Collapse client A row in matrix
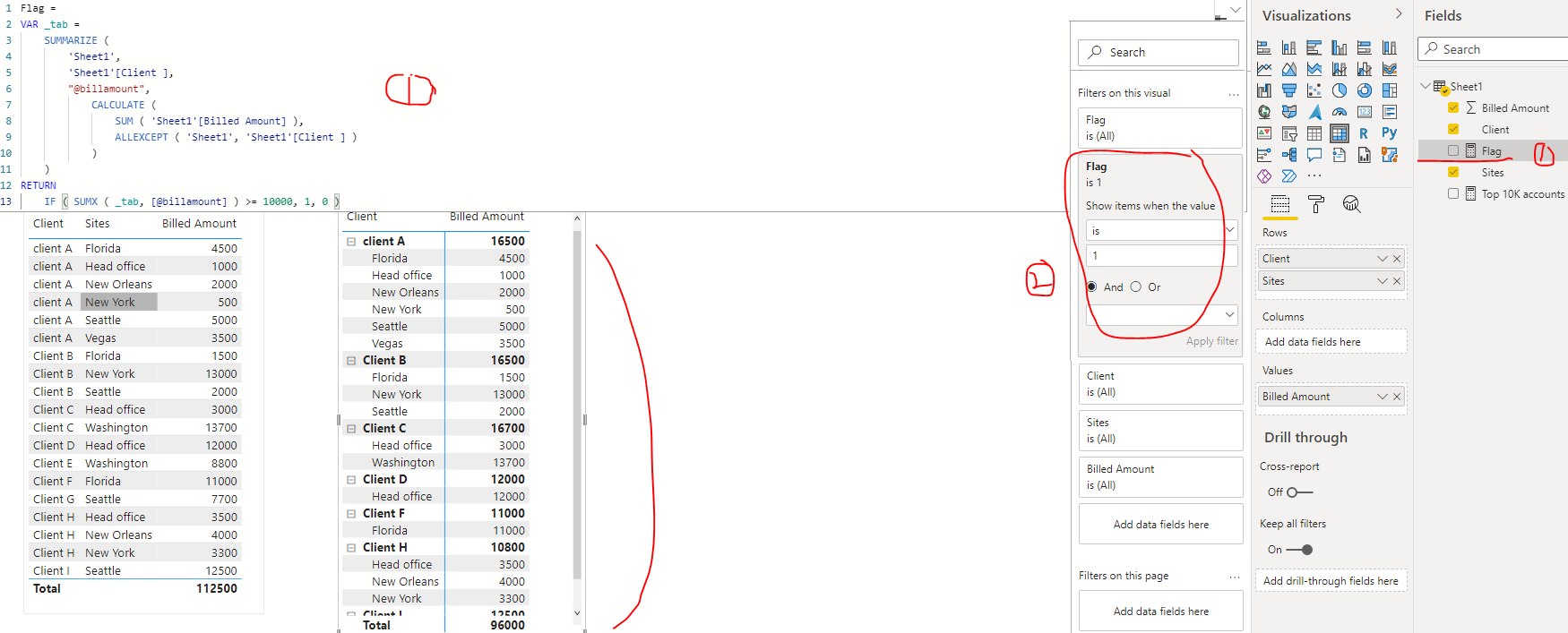1568x633 pixels. (x=351, y=241)
